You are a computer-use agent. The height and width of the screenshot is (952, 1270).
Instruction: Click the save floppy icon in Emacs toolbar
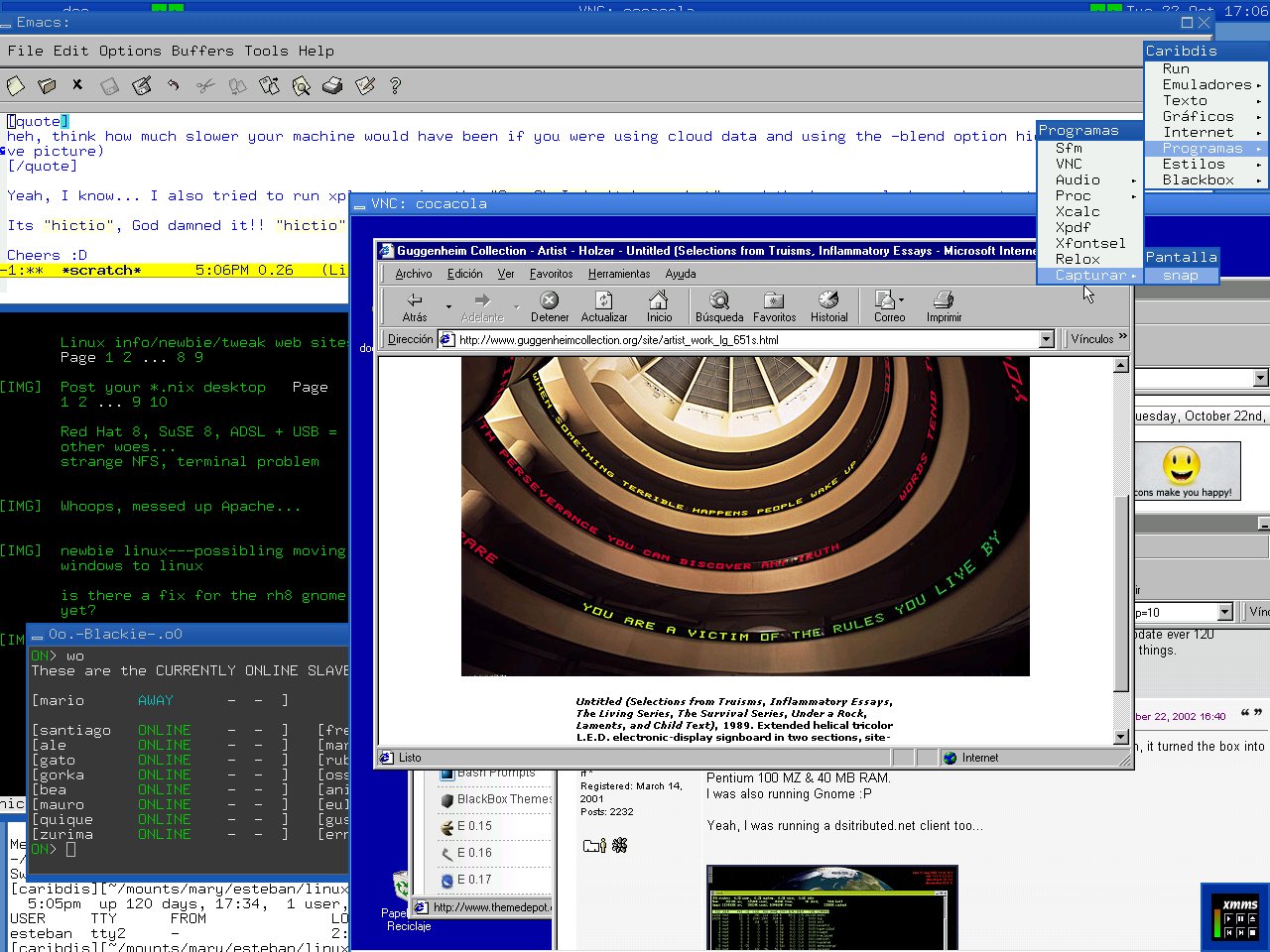point(109,86)
